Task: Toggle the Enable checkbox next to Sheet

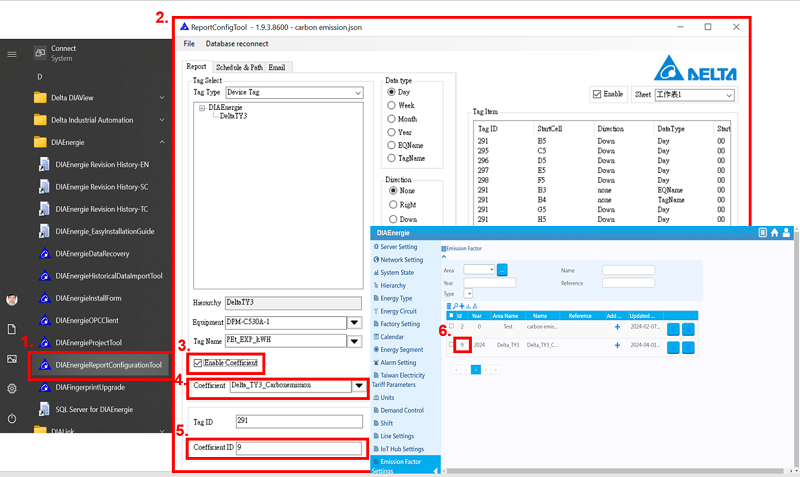Action: tap(597, 94)
